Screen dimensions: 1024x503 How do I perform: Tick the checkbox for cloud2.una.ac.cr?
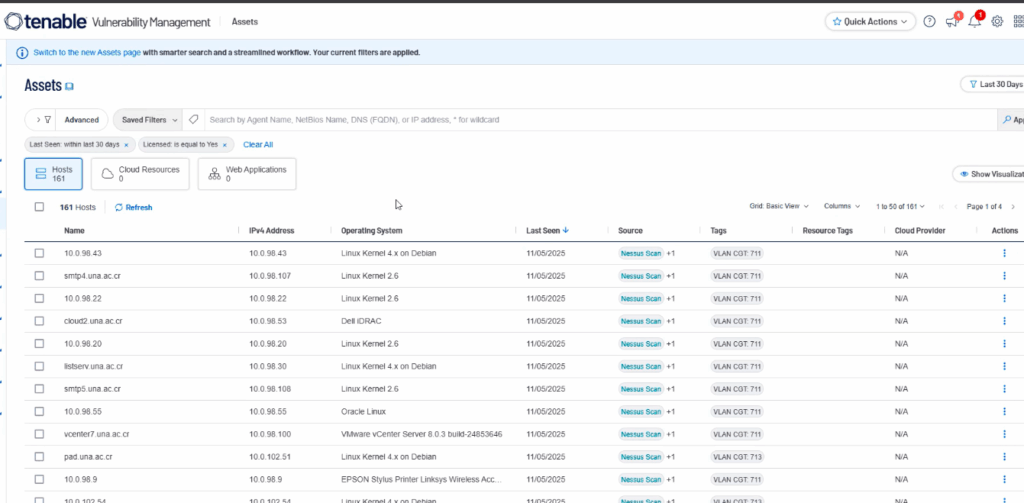39,321
